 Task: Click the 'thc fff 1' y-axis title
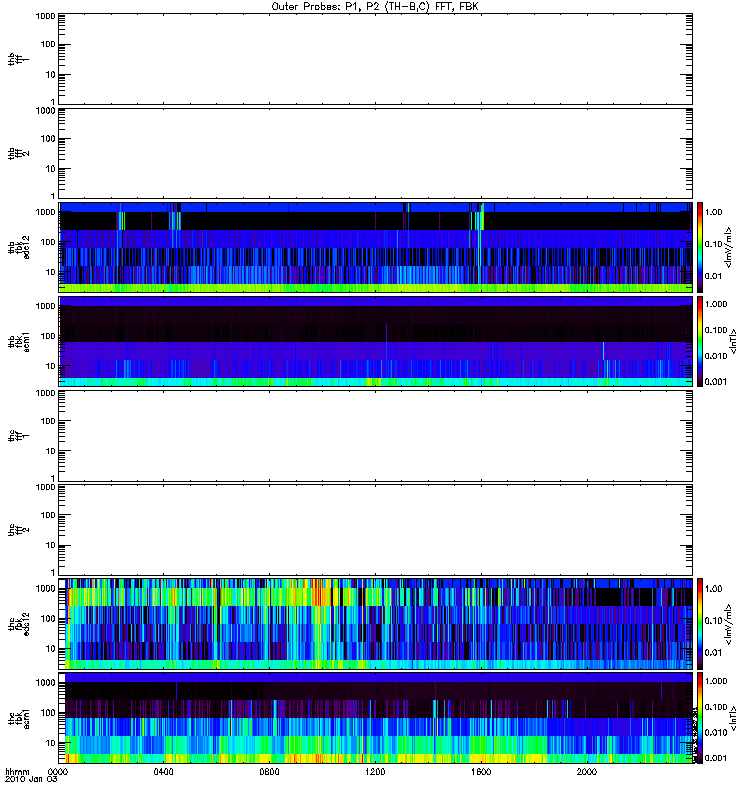(18, 436)
